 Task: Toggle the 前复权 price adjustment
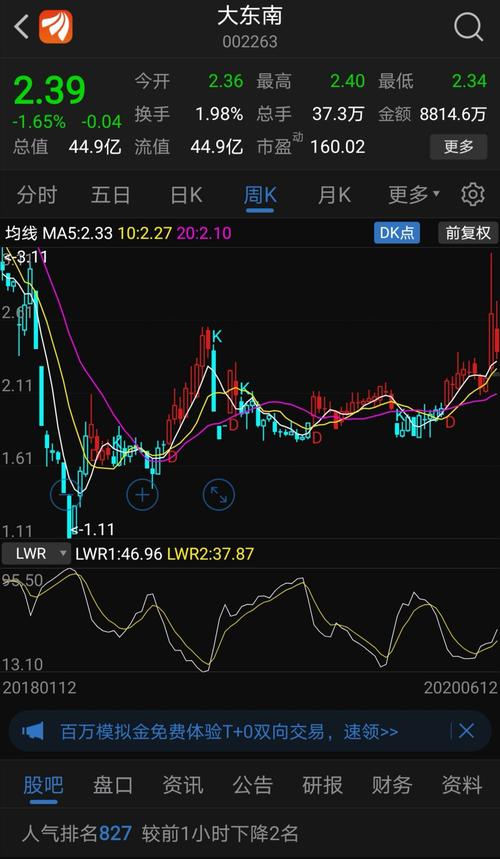click(468, 233)
